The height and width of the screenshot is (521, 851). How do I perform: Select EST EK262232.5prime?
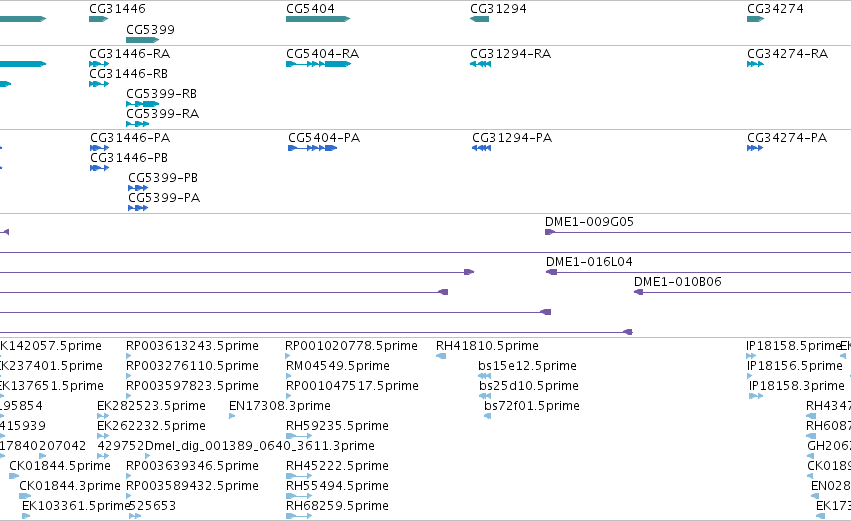pyautogui.click(x=151, y=427)
